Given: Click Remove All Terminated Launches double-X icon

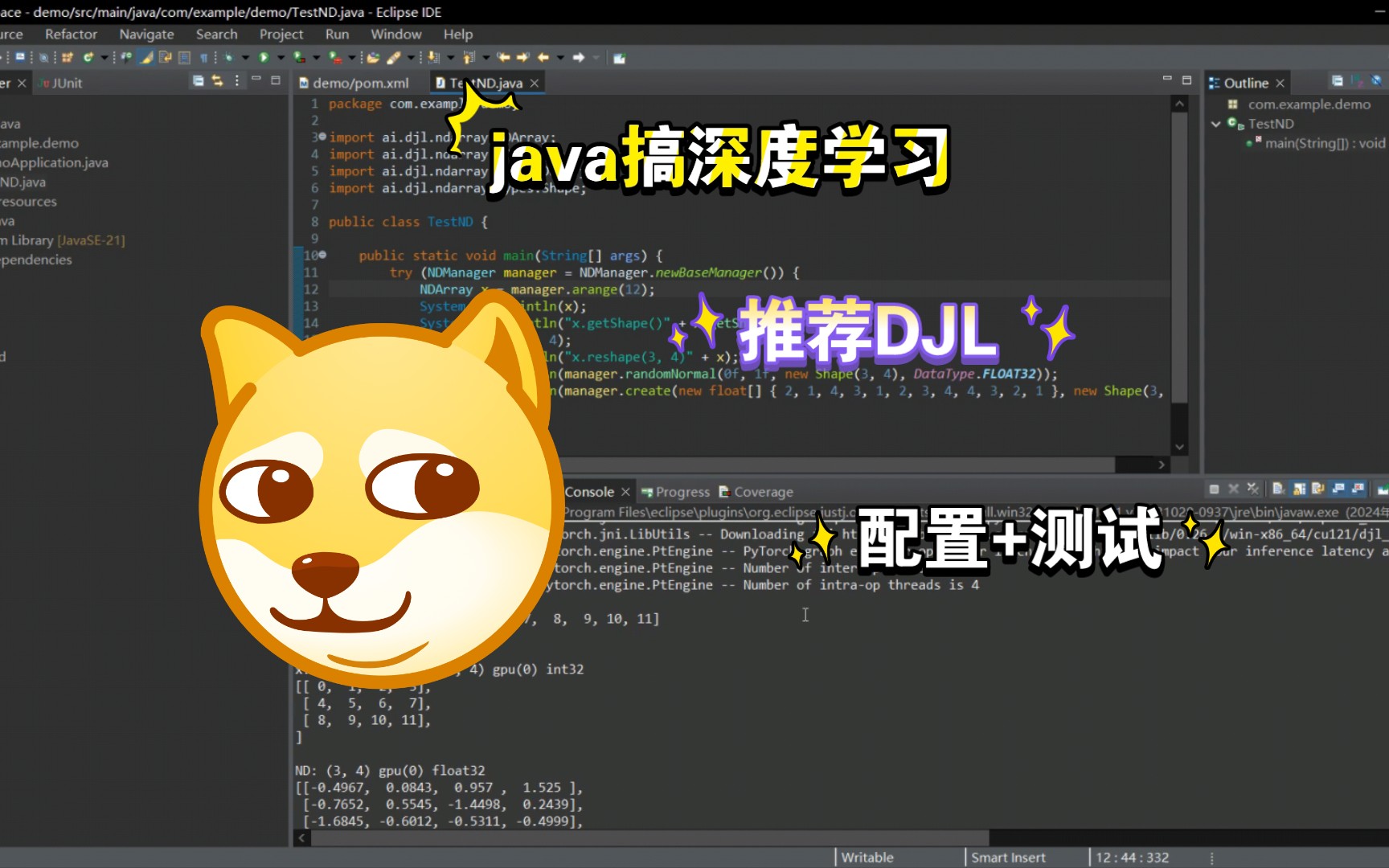Looking at the screenshot, I should [1253, 489].
